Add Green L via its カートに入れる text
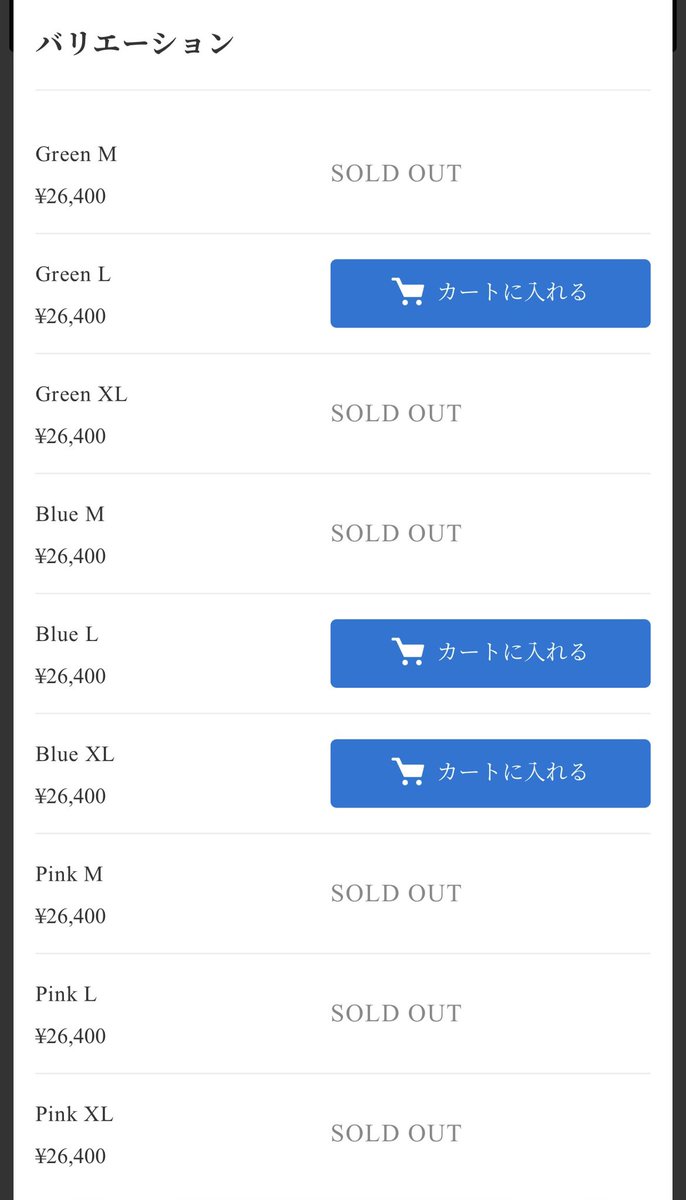The image size is (686, 1200). click(x=513, y=292)
